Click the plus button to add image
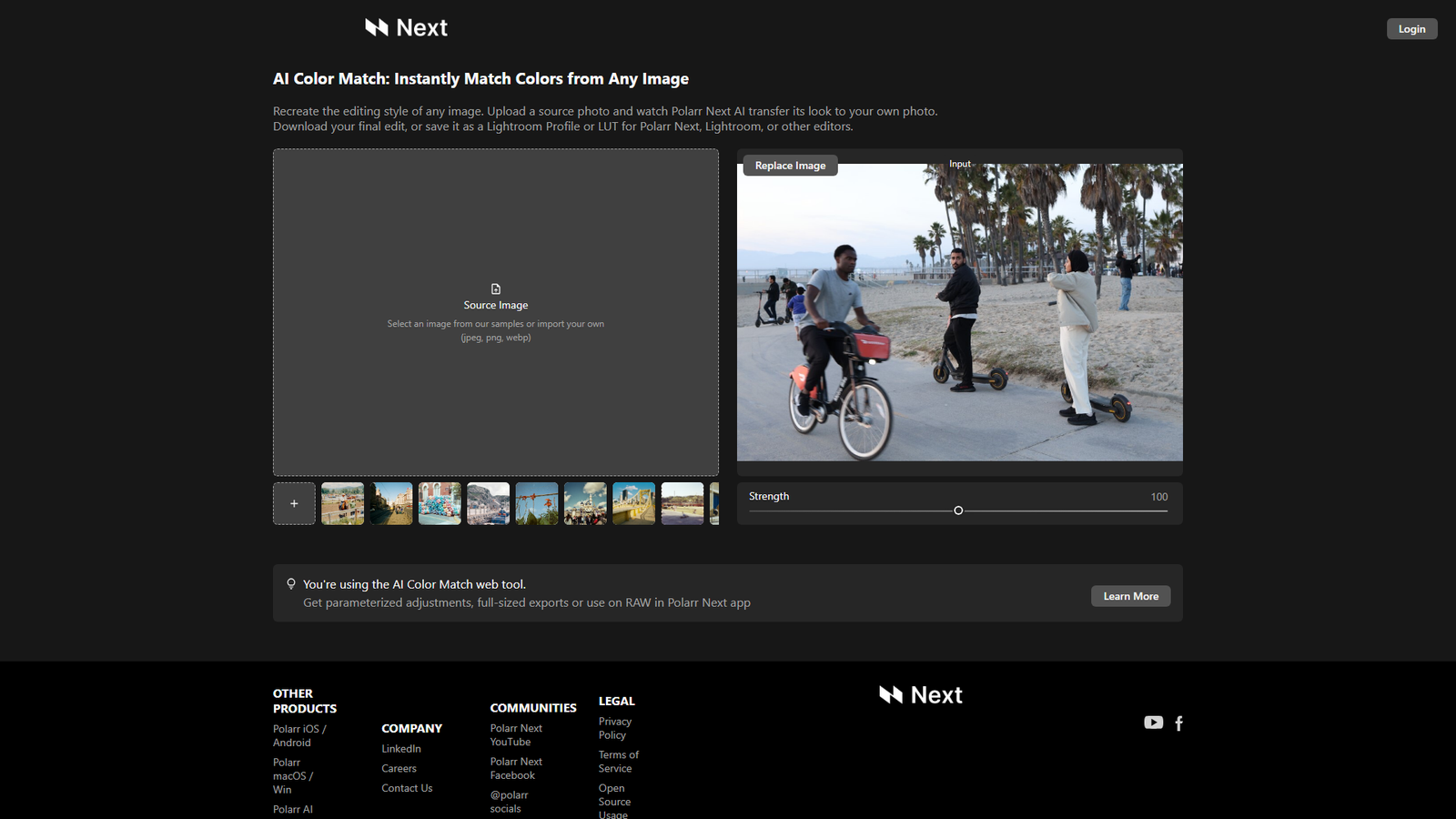 coord(294,503)
